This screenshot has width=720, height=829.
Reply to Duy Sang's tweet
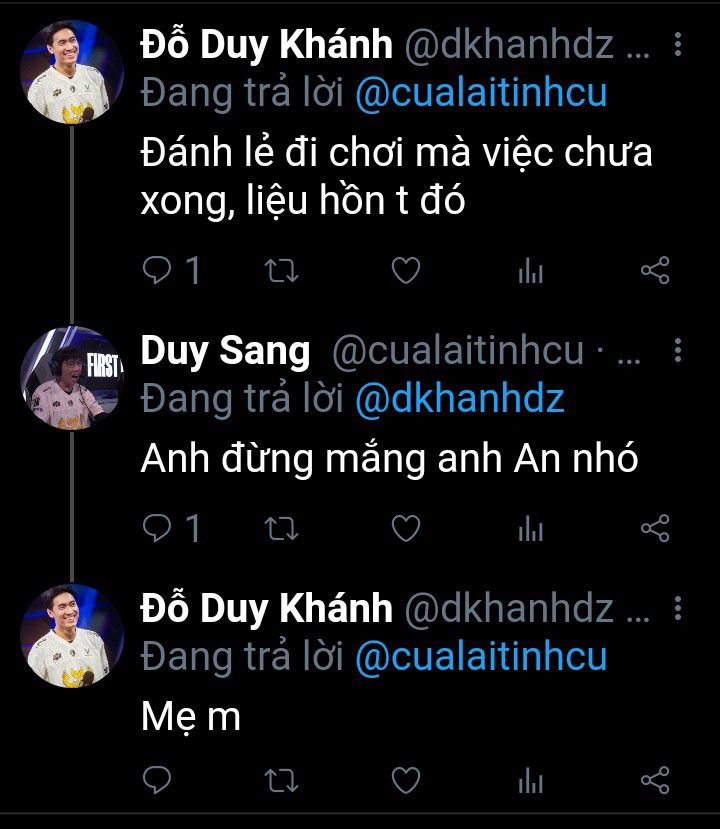tap(158, 528)
